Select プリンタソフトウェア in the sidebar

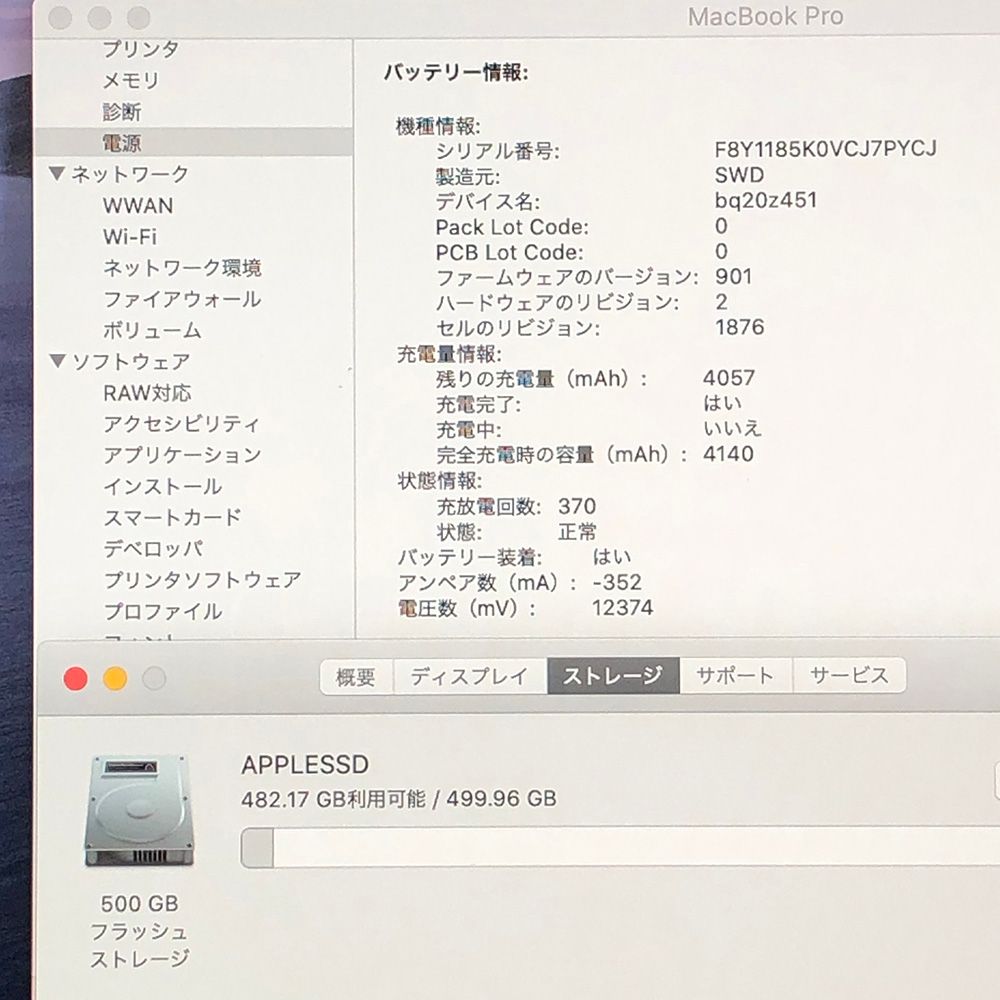202,580
